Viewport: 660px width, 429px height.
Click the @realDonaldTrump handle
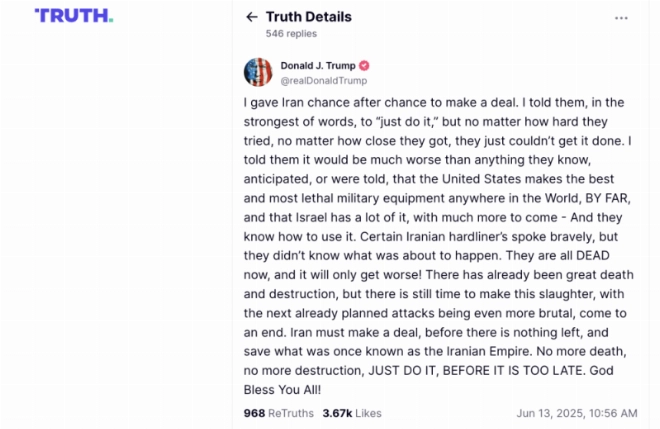324,80
